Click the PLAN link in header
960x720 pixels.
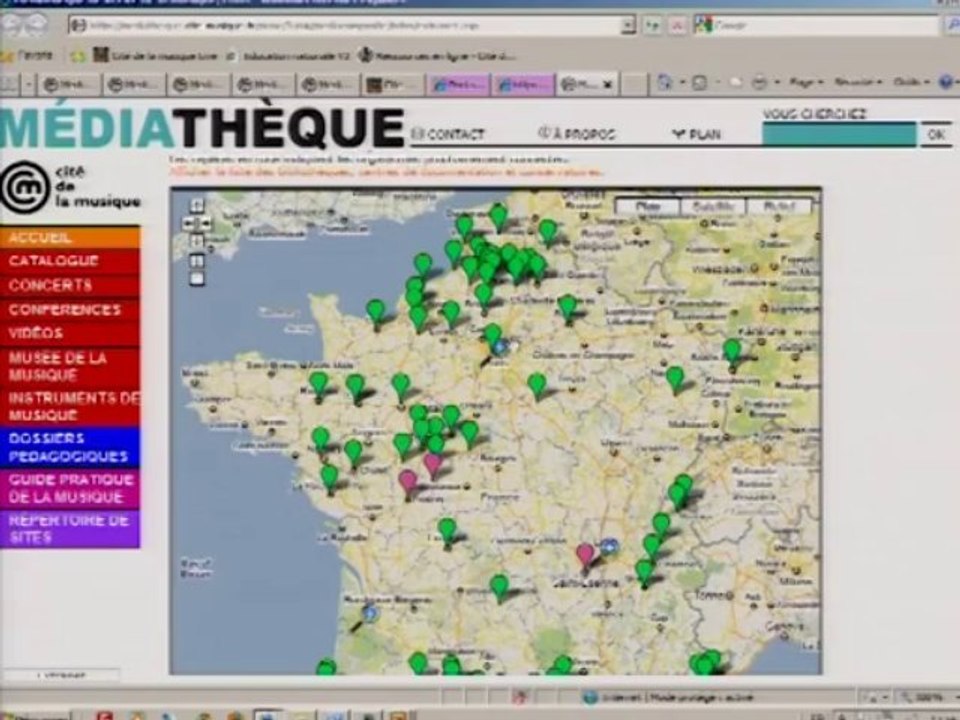(x=697, y=133)
